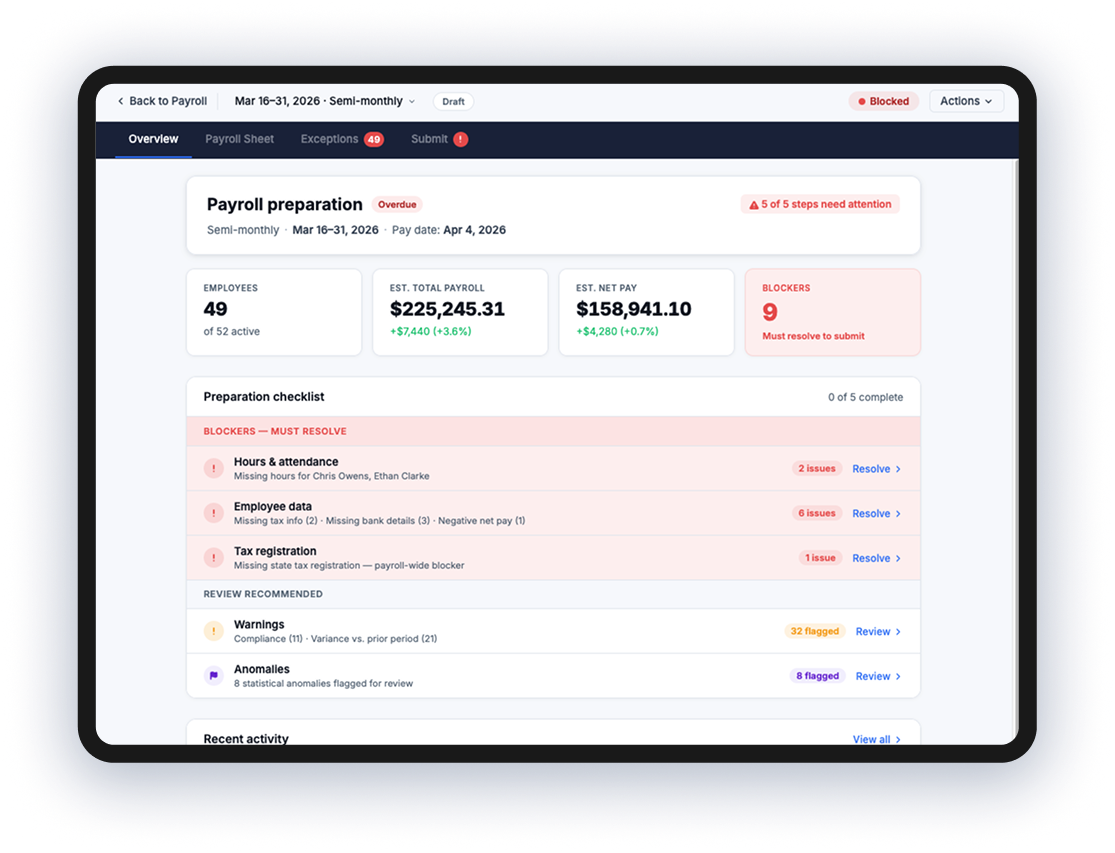Click the Draft status badge
The height and width of the screenshot is (853, 1115).
click(x=453, y=102)
